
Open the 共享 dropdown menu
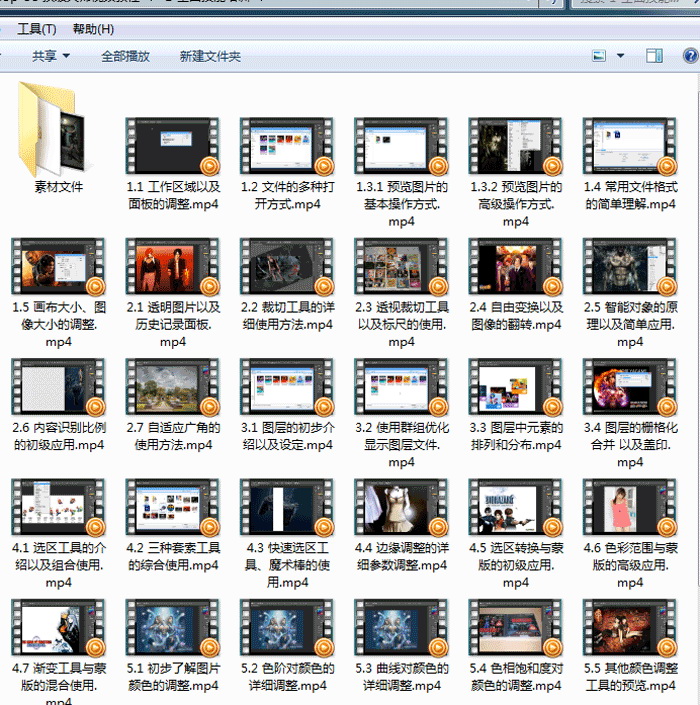pyautogui.click(x=50, y=56)
